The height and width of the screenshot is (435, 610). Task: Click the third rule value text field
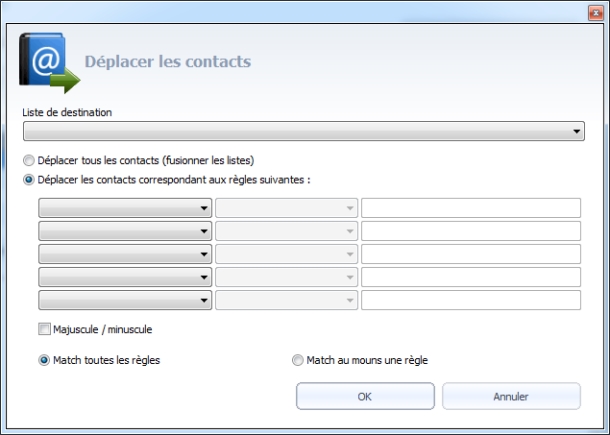470,254
